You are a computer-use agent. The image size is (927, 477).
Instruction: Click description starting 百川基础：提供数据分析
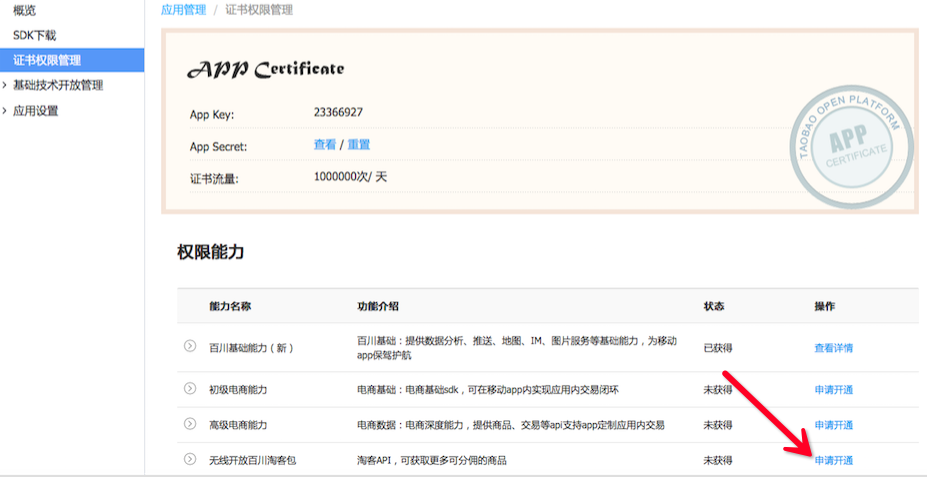click(517, 348)
